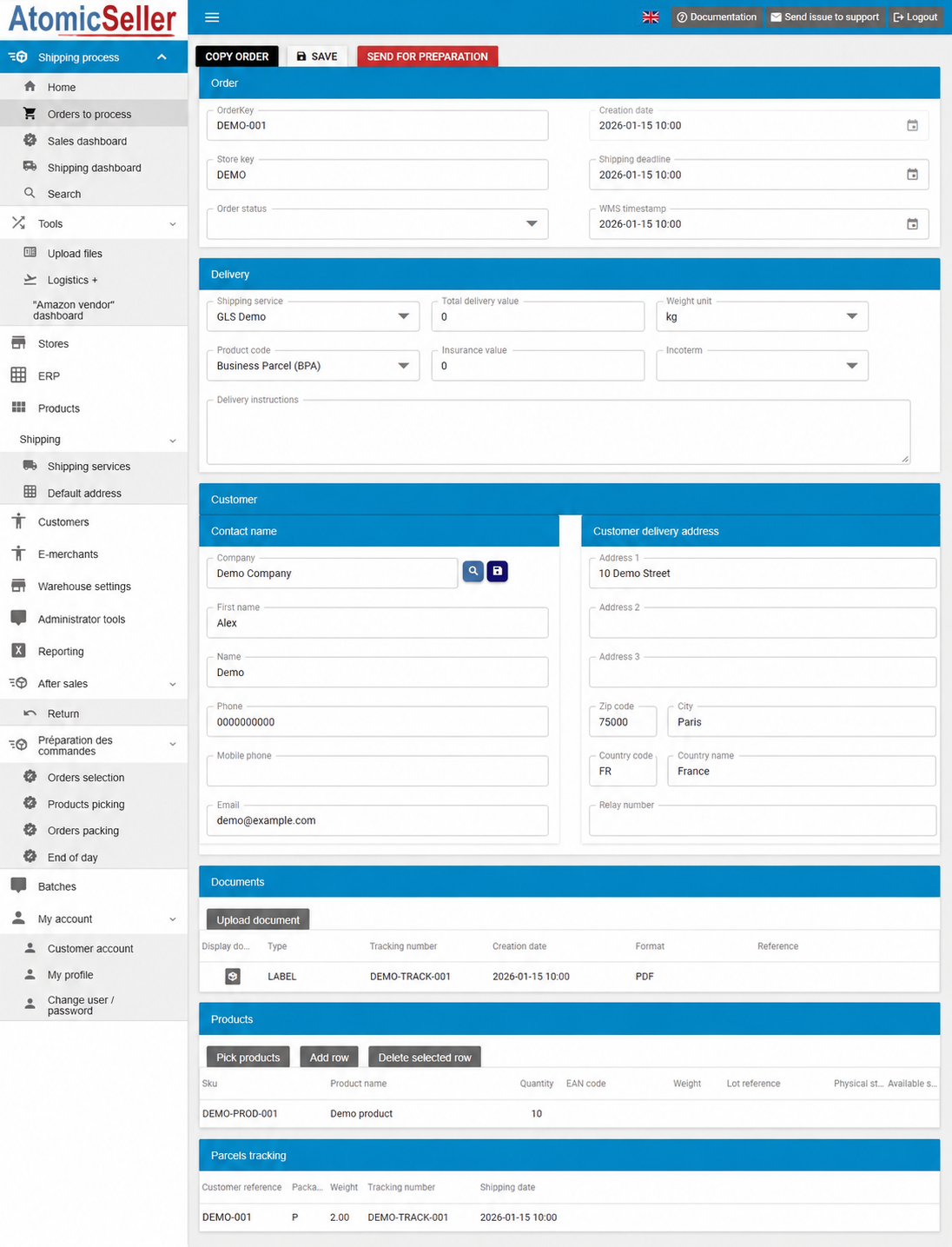Open calendar picker for Creation date
The image size is (952, 1247).
coord(912,126)
